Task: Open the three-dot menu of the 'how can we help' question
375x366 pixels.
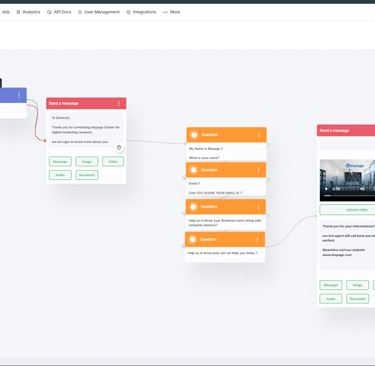Action: (x=257, y=240)
